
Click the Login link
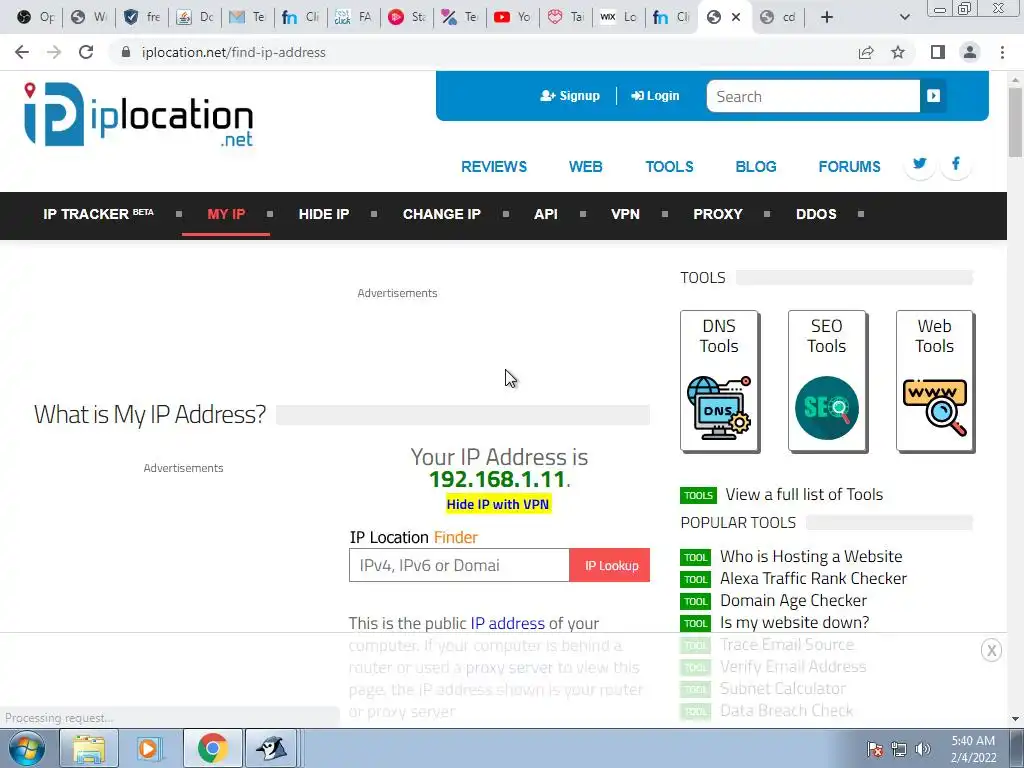[655, 96]
